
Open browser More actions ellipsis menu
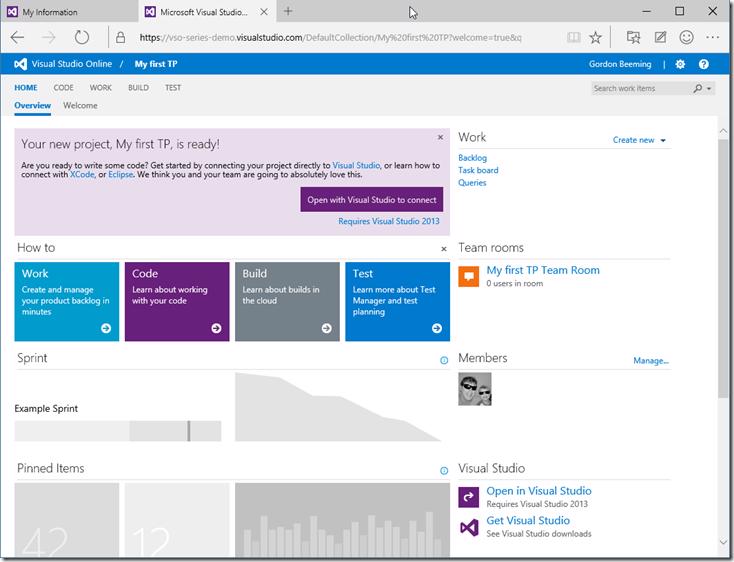[x=712, y=37]
